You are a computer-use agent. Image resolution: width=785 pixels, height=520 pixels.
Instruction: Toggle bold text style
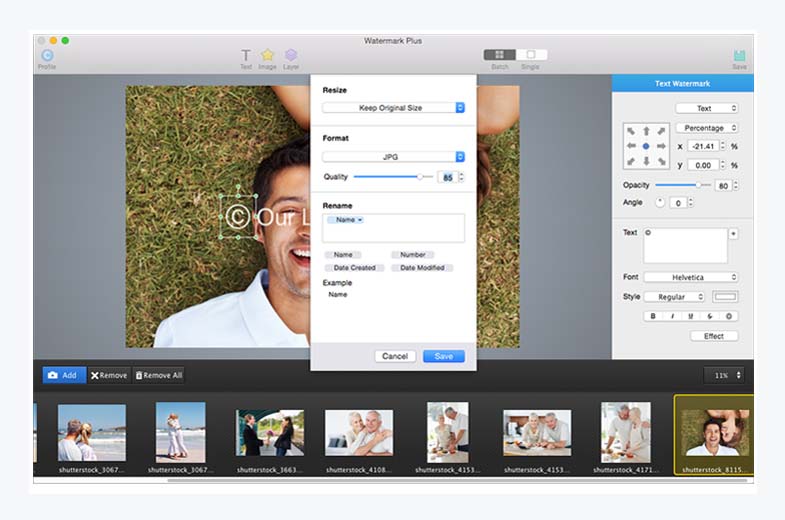pyautogui.click(x=654, y=316)
